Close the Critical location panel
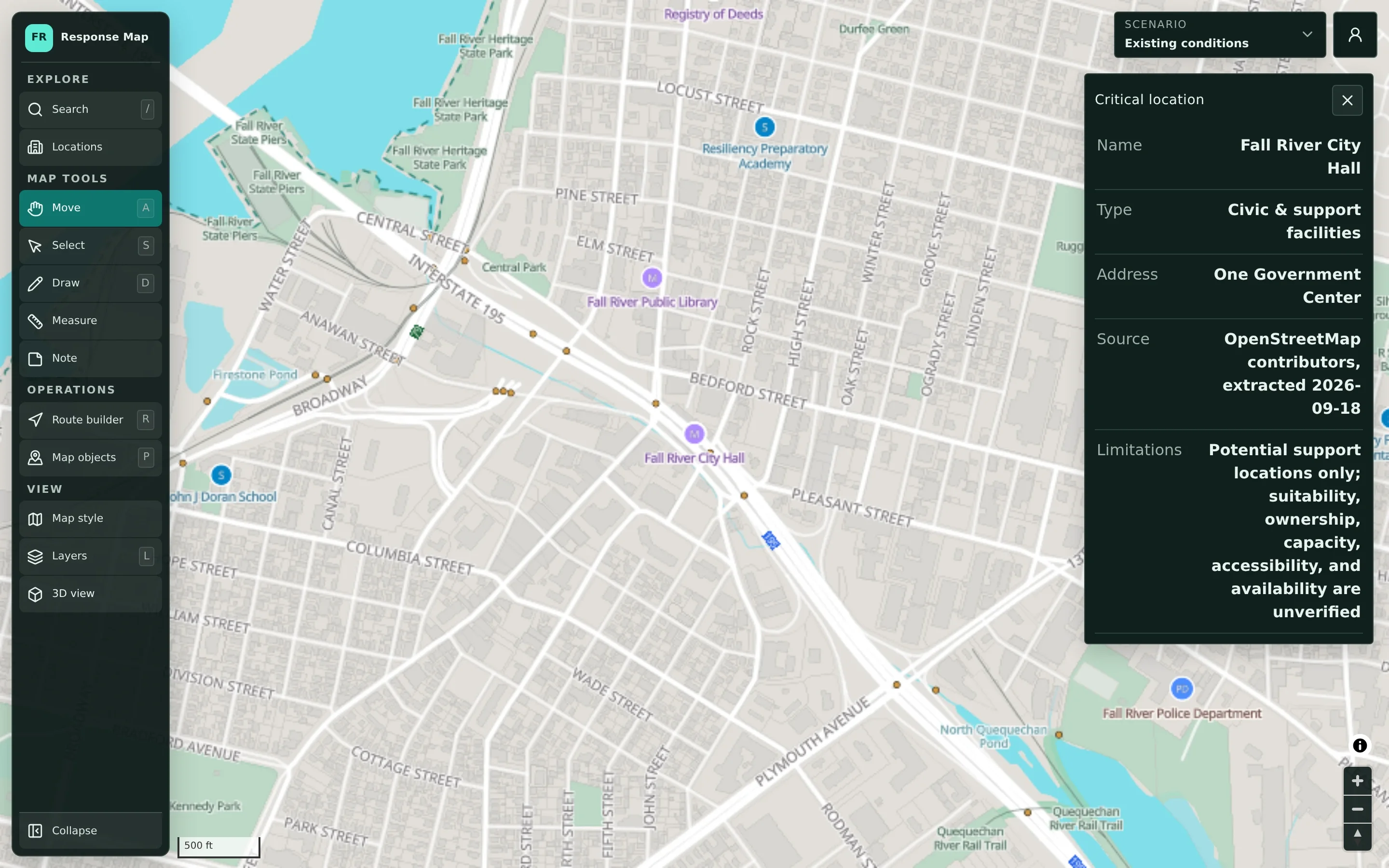 tap(1347, 100)
